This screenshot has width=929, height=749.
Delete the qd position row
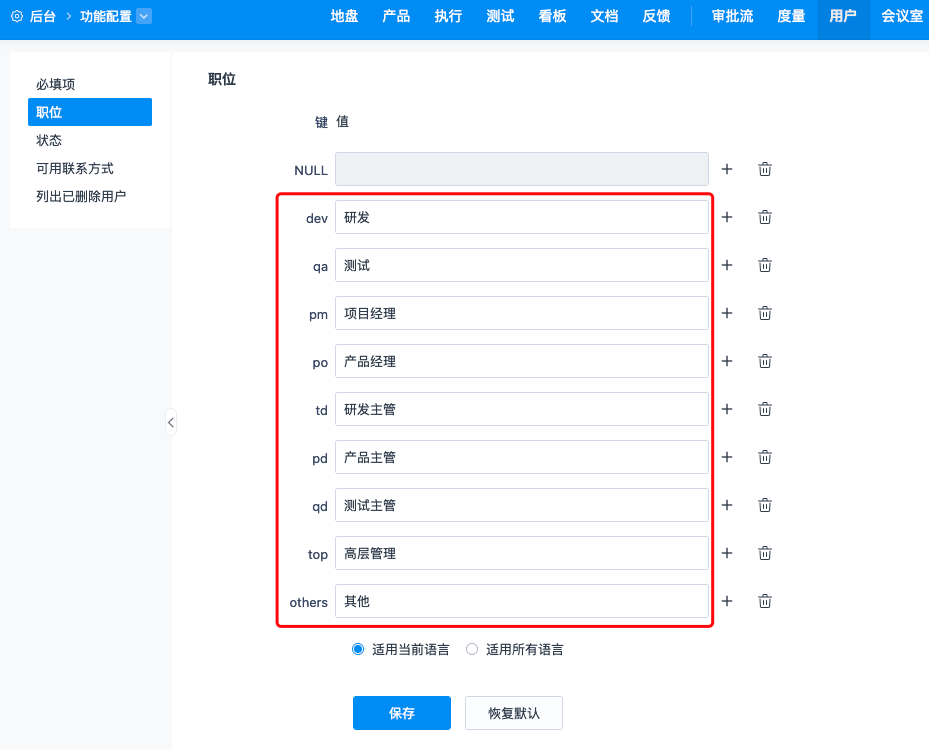(x=765, y=505)
